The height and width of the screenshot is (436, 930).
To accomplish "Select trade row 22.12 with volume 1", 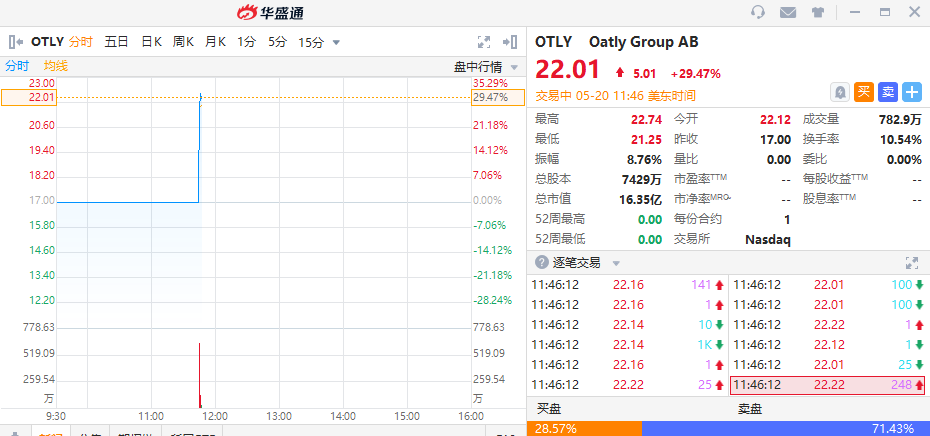I will (x=828, y=345).
